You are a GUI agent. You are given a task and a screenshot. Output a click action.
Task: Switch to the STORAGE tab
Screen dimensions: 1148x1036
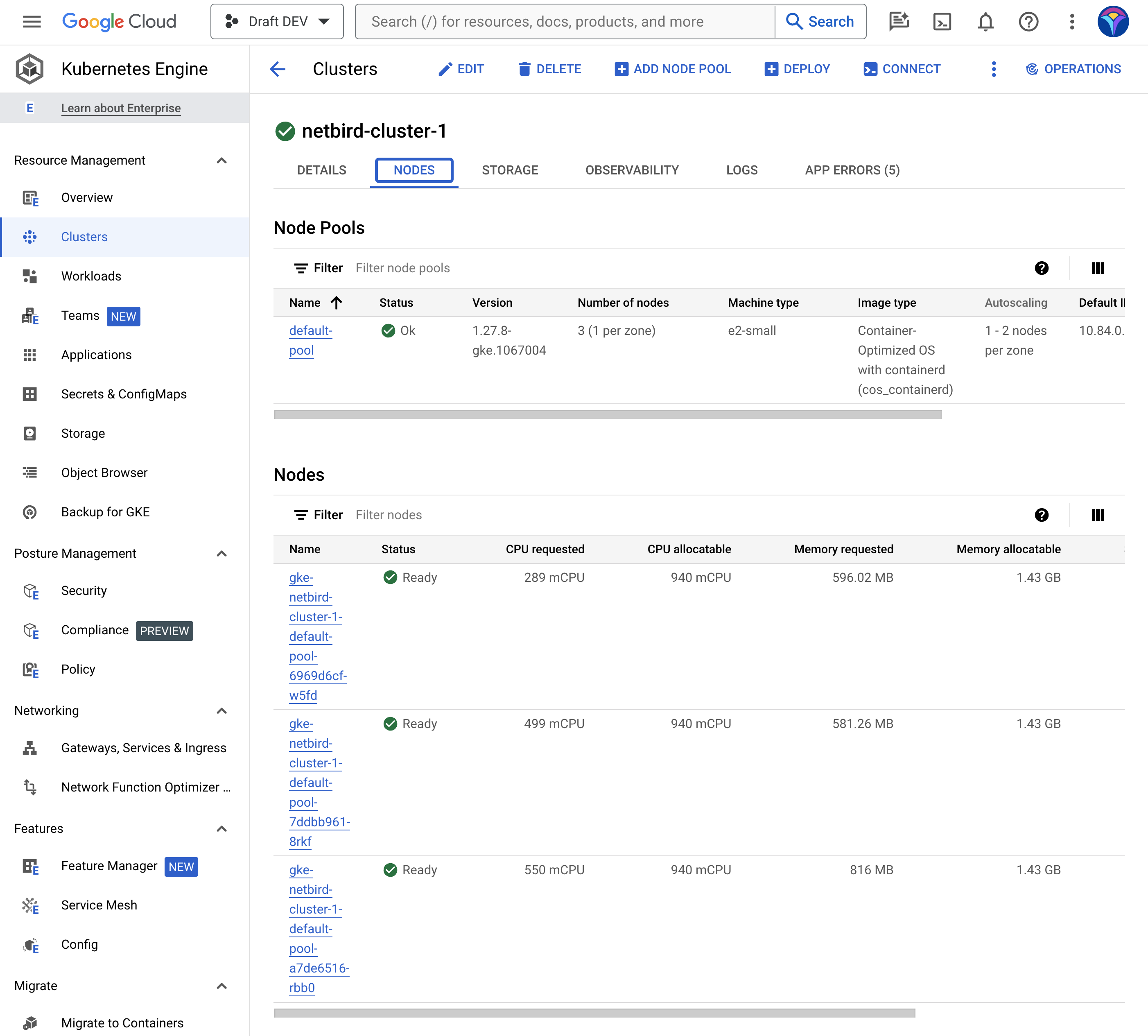510,170
